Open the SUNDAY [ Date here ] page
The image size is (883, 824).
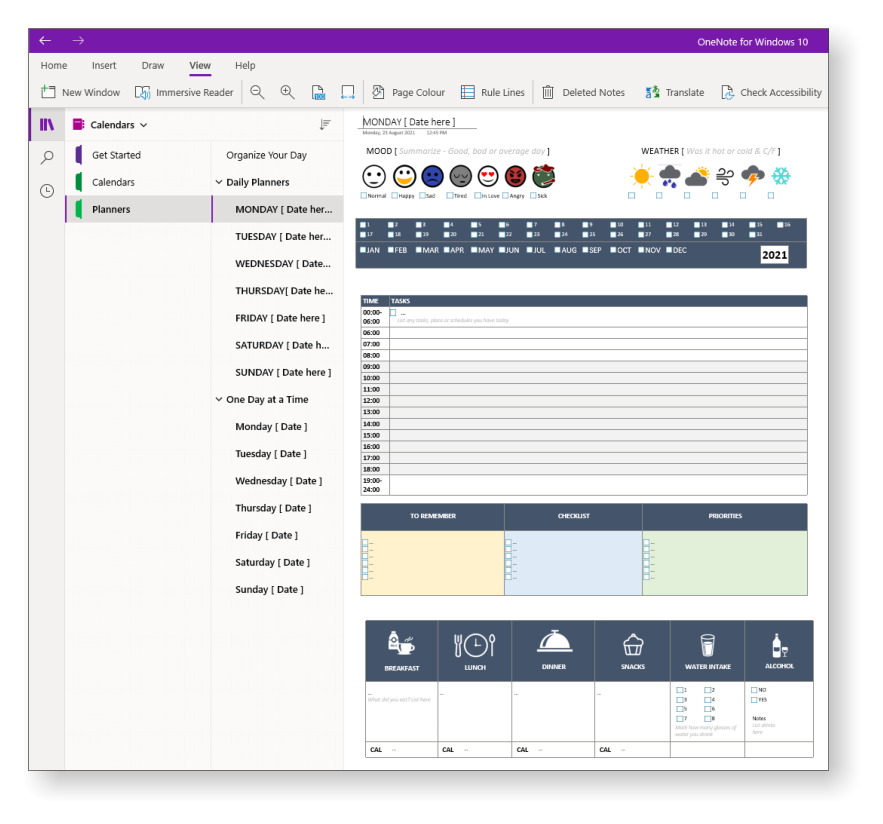pyautogui.click(x=278, y=372)
